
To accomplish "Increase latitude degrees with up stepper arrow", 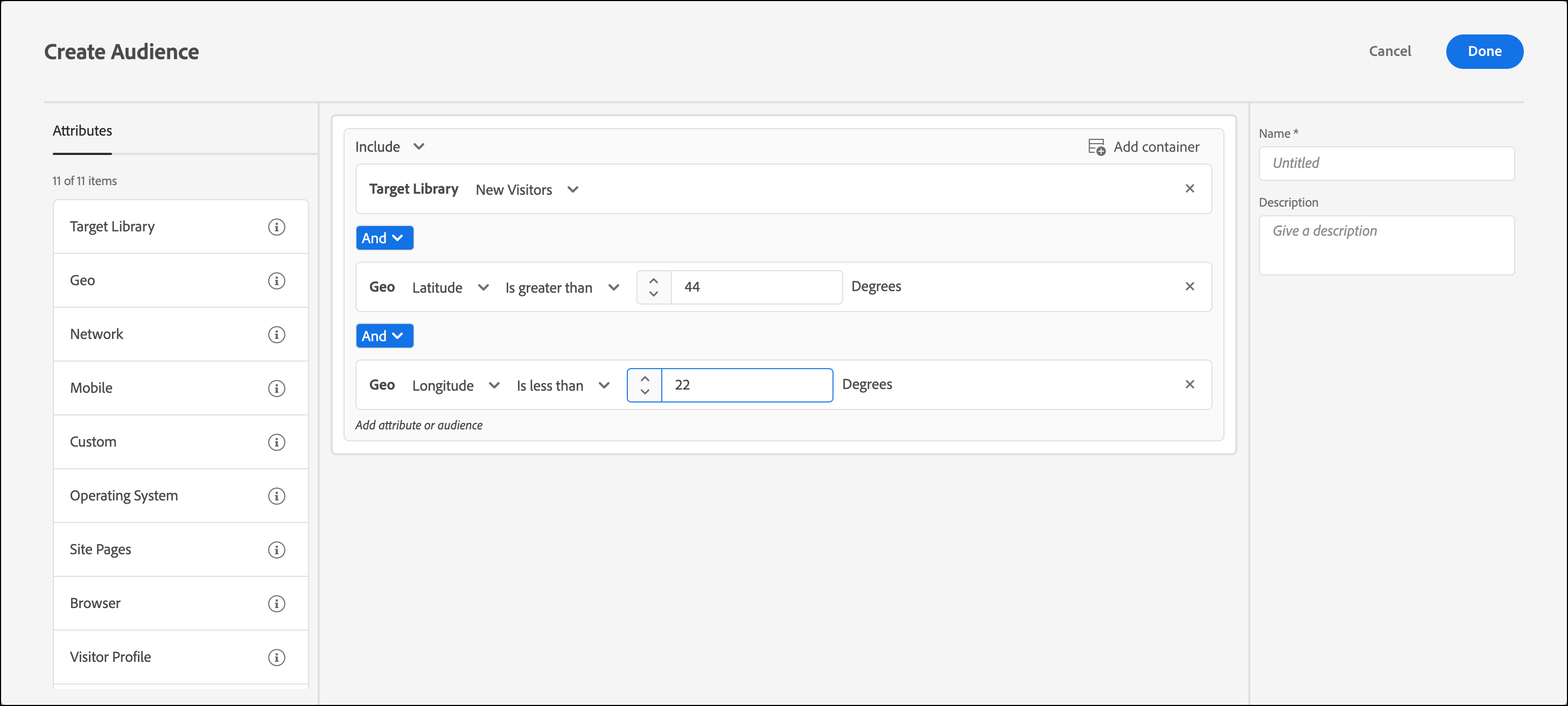I will (653, 281).
